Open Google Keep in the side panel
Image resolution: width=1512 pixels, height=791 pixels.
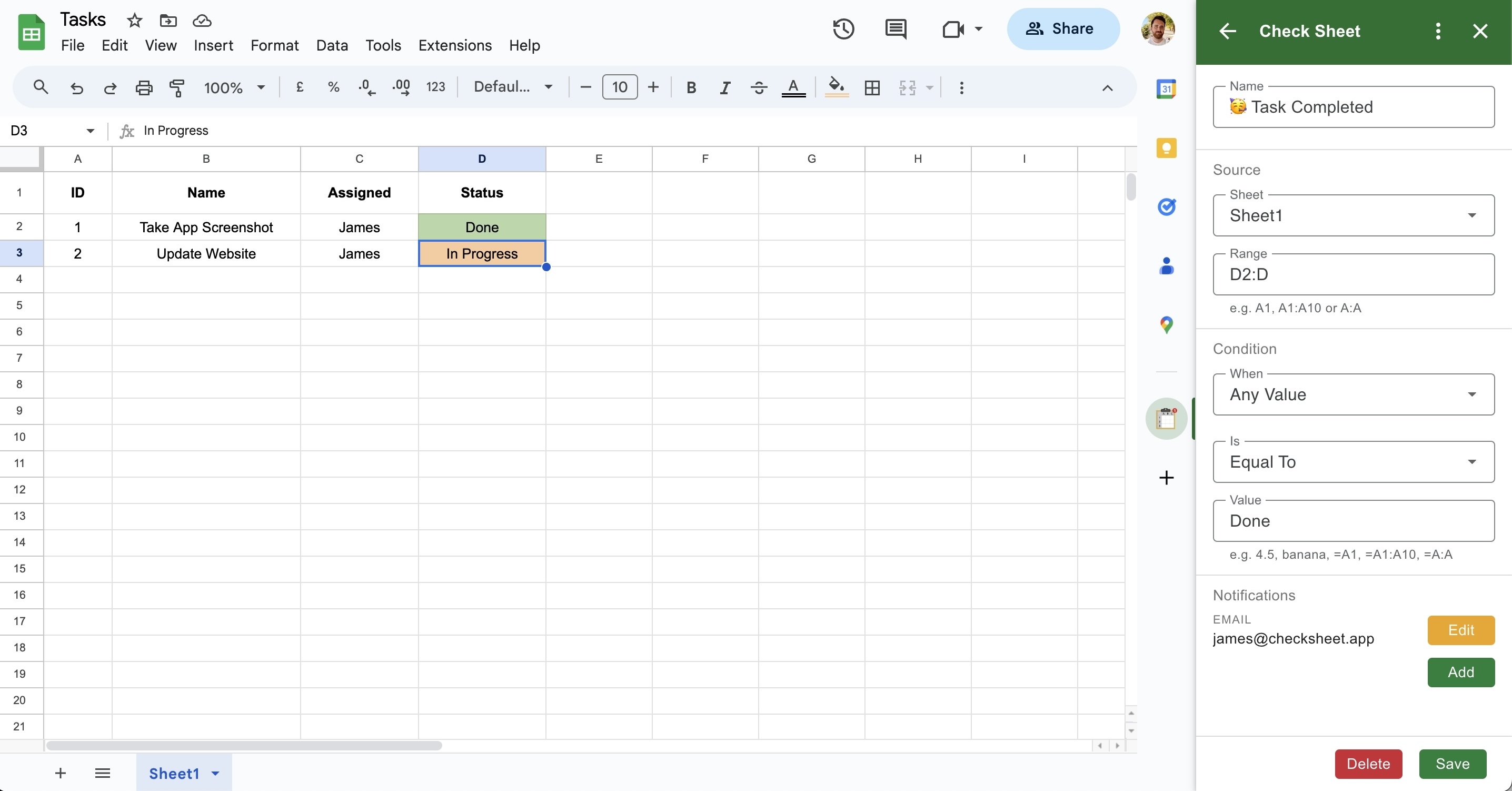[1166, 148]
